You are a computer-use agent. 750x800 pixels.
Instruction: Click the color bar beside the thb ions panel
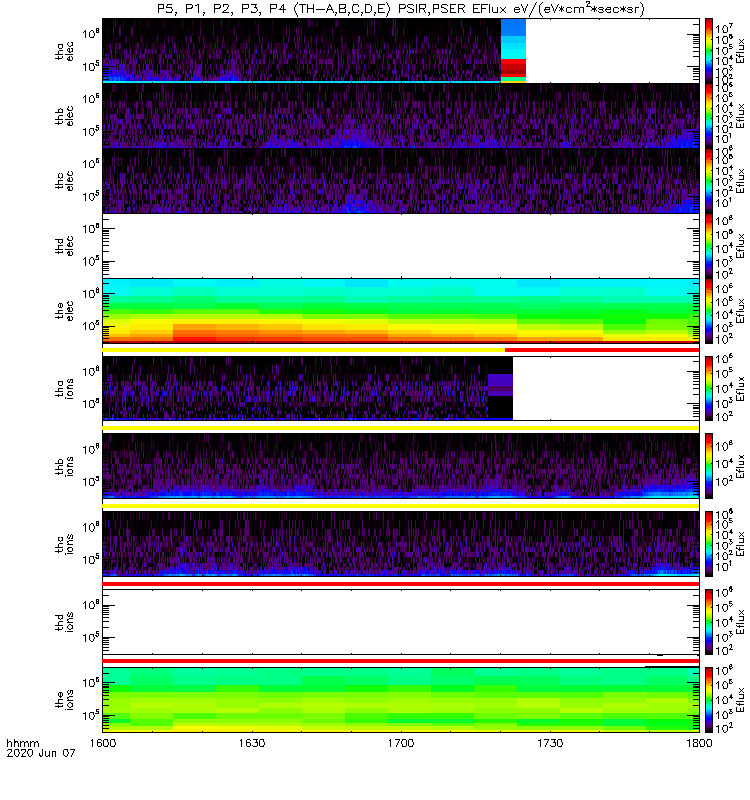[x=709, y=466]
